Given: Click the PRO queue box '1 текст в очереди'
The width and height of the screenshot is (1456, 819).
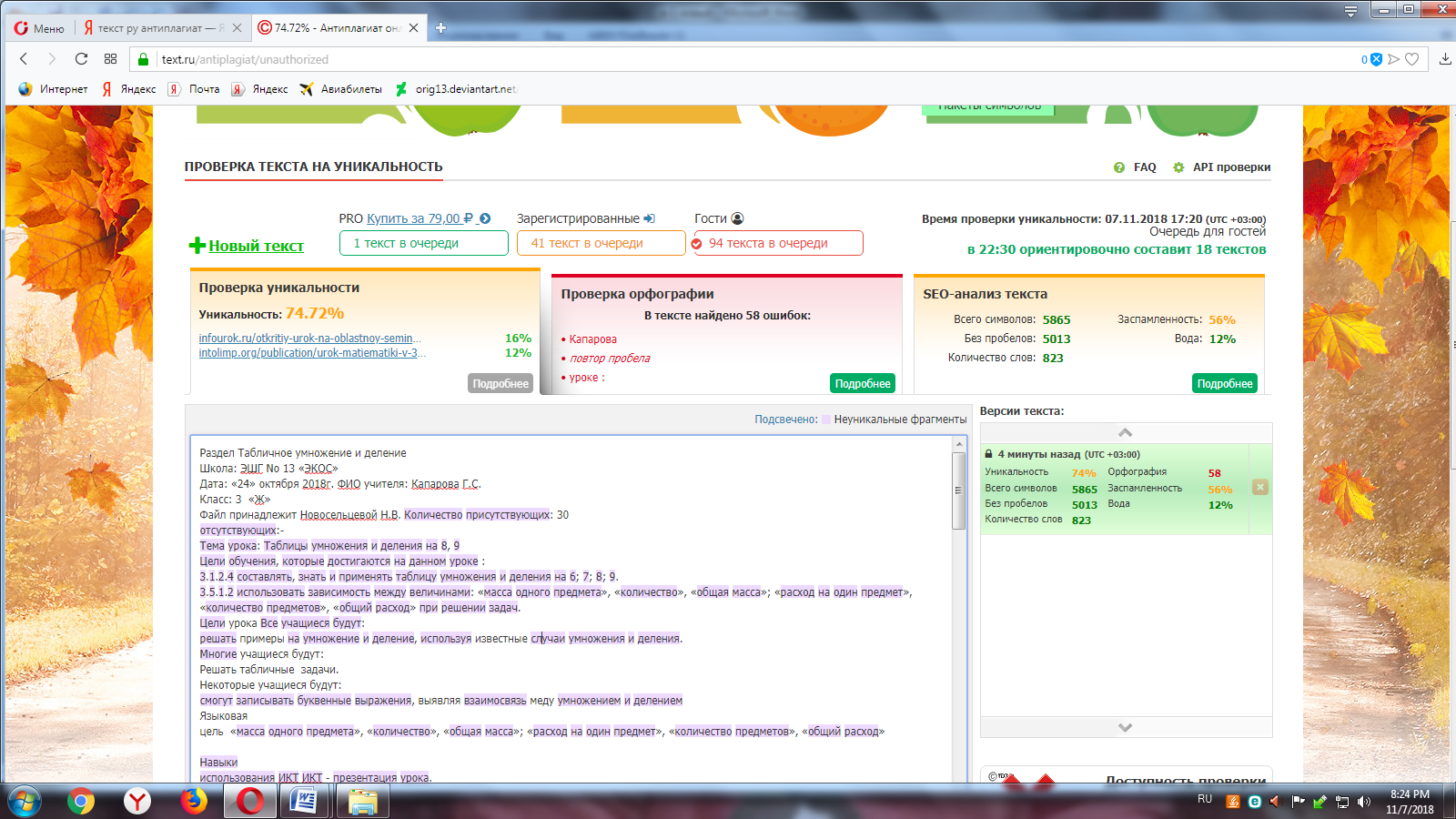Looking at the screenshot, I should click(x=424, y=243).
